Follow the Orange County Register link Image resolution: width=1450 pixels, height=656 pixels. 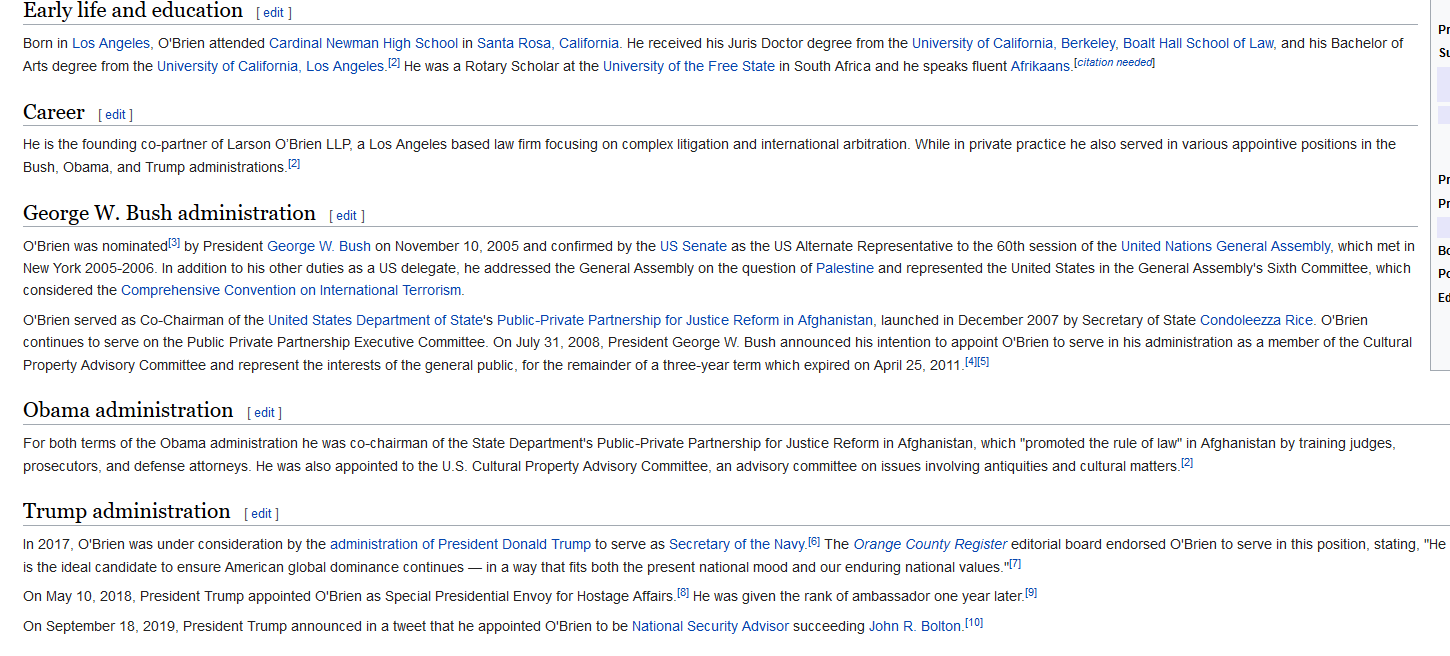pyautogui.click(x=930, y=544)
